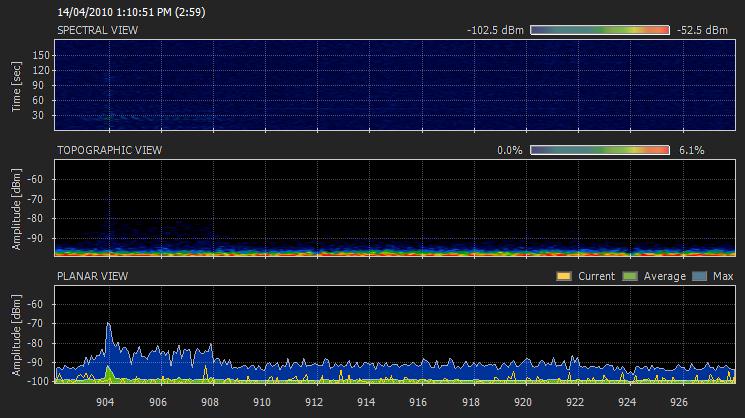Click the Time [sec] axis label
Screen dimensions: 745x418
pos(17,86)
